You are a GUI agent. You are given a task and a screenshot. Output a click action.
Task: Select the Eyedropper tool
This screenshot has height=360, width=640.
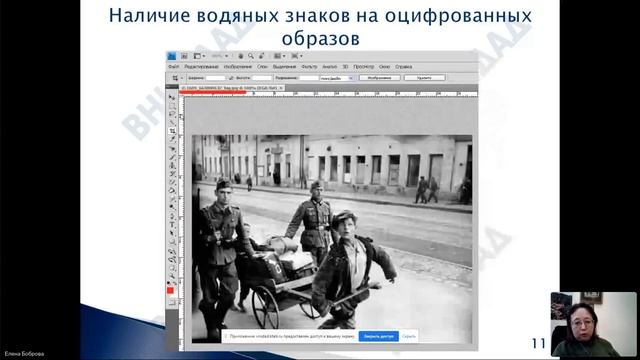172,140
